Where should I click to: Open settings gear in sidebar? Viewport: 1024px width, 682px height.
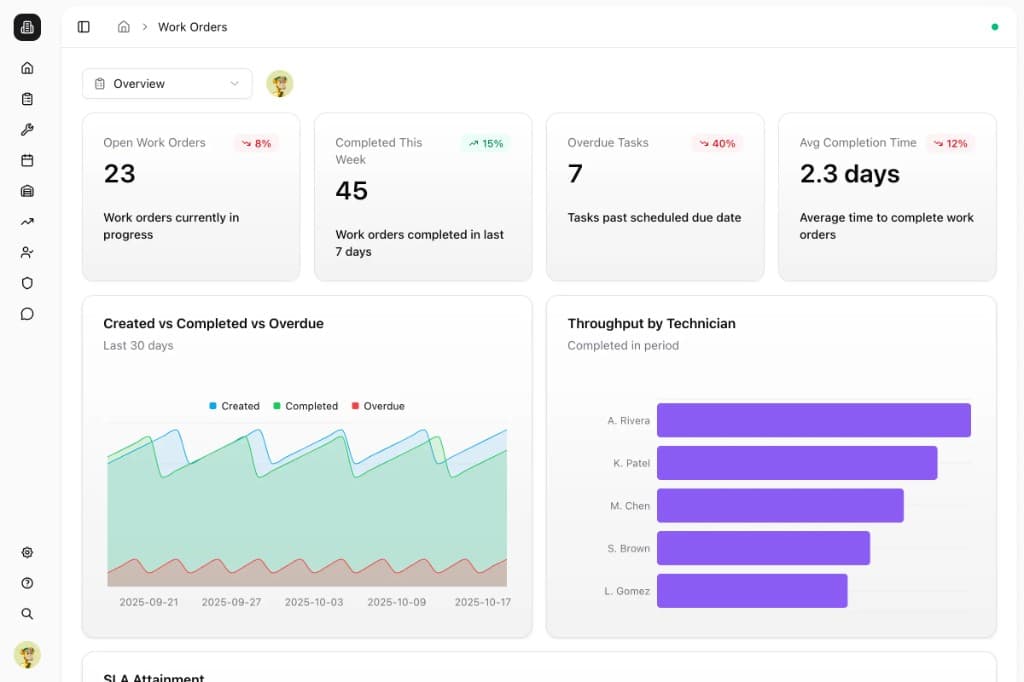(x=27, y=552)
